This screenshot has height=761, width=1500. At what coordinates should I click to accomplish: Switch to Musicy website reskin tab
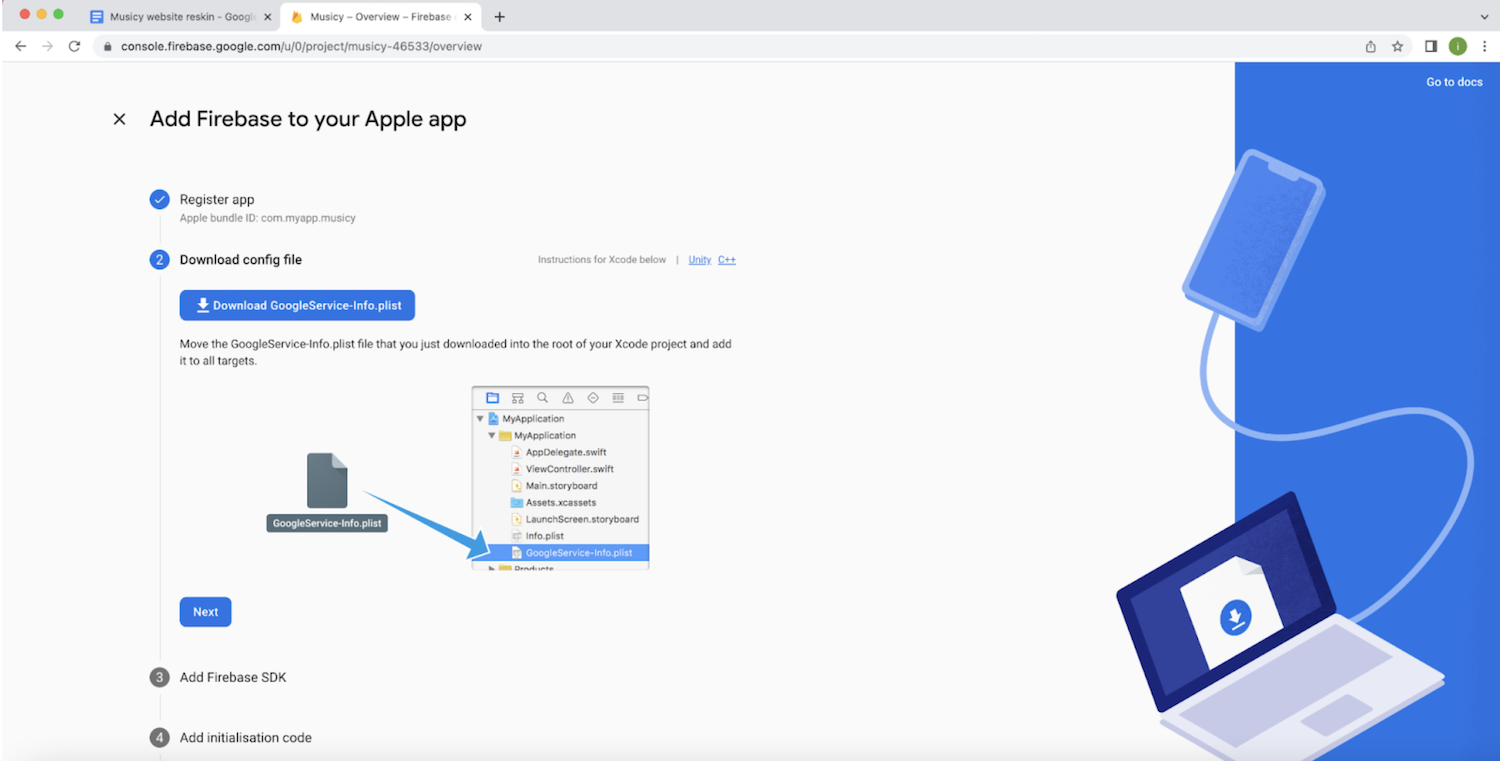tap(180, 17)
